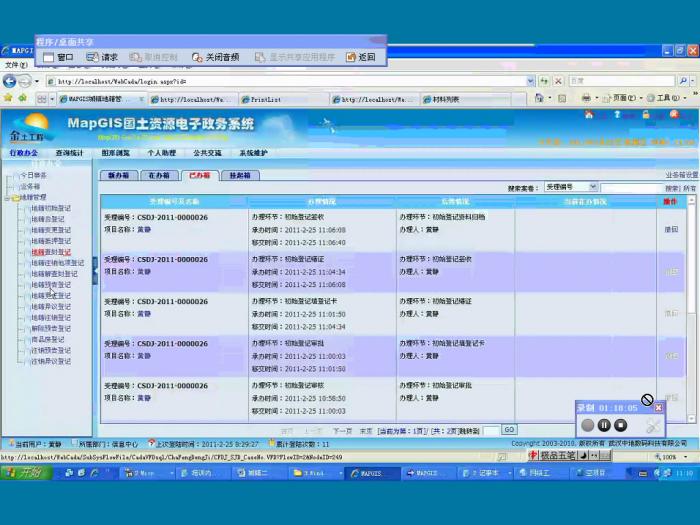Pause the screen recording
The height and width of the screenshot is (525, 700).
click(x=604, y=425)
